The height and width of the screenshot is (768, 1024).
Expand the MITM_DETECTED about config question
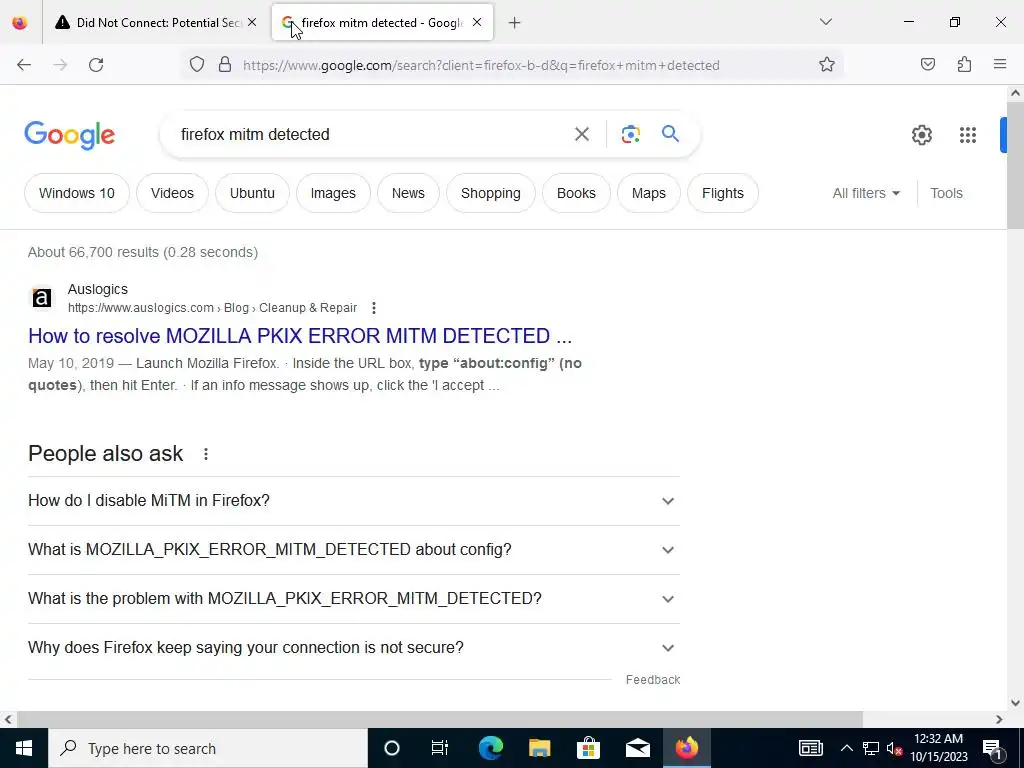click(354, 550)
